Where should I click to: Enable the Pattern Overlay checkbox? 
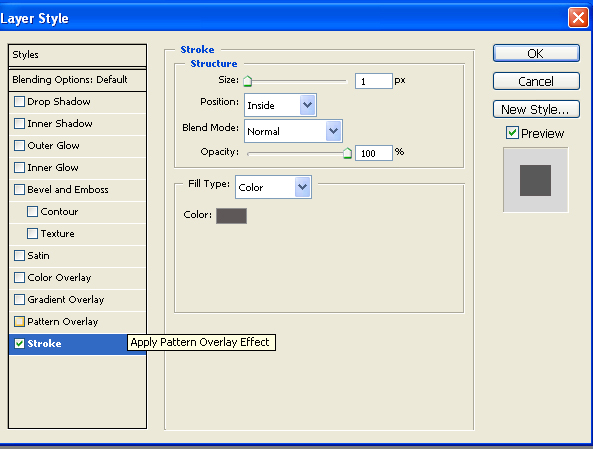19,322
